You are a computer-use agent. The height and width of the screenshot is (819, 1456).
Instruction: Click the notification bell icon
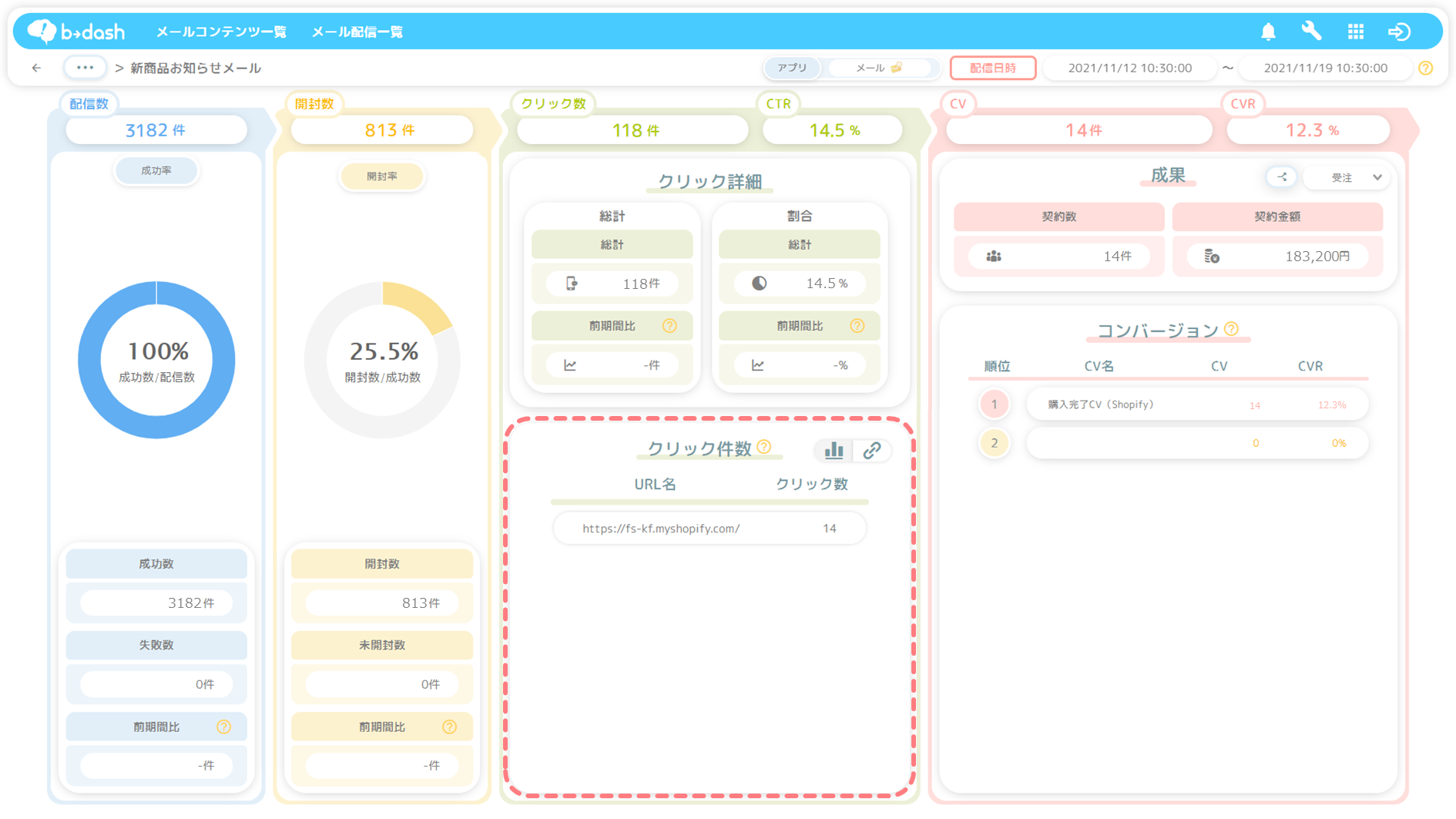(x=1268, y=32)
